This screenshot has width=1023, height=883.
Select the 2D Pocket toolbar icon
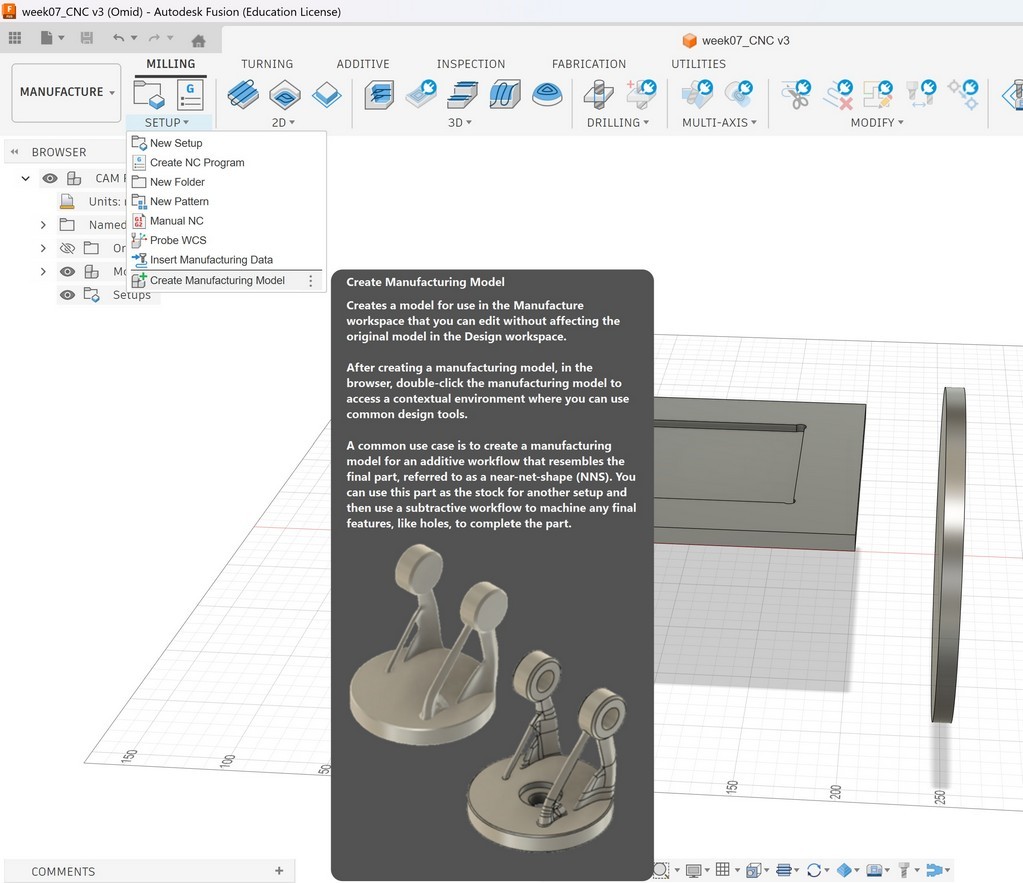(284, 96)
